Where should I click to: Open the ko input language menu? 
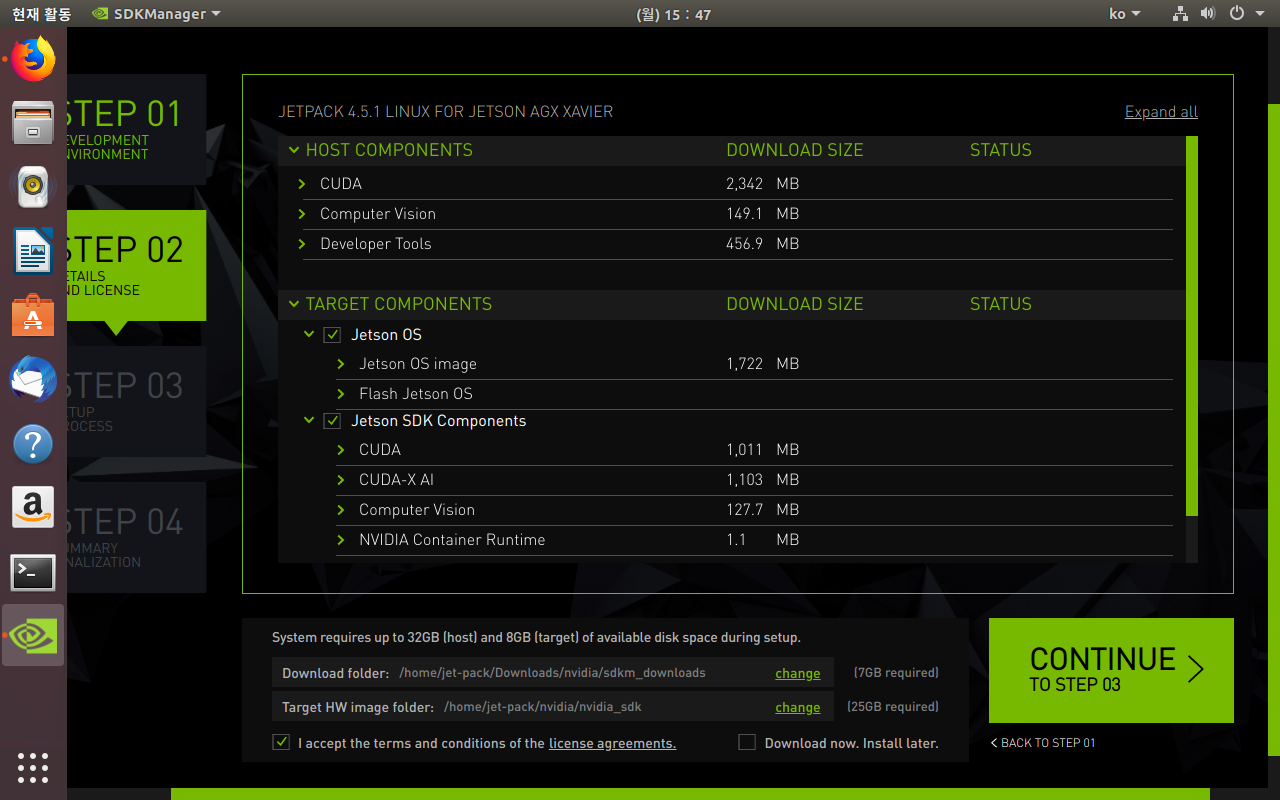(x=1125, y=14)
